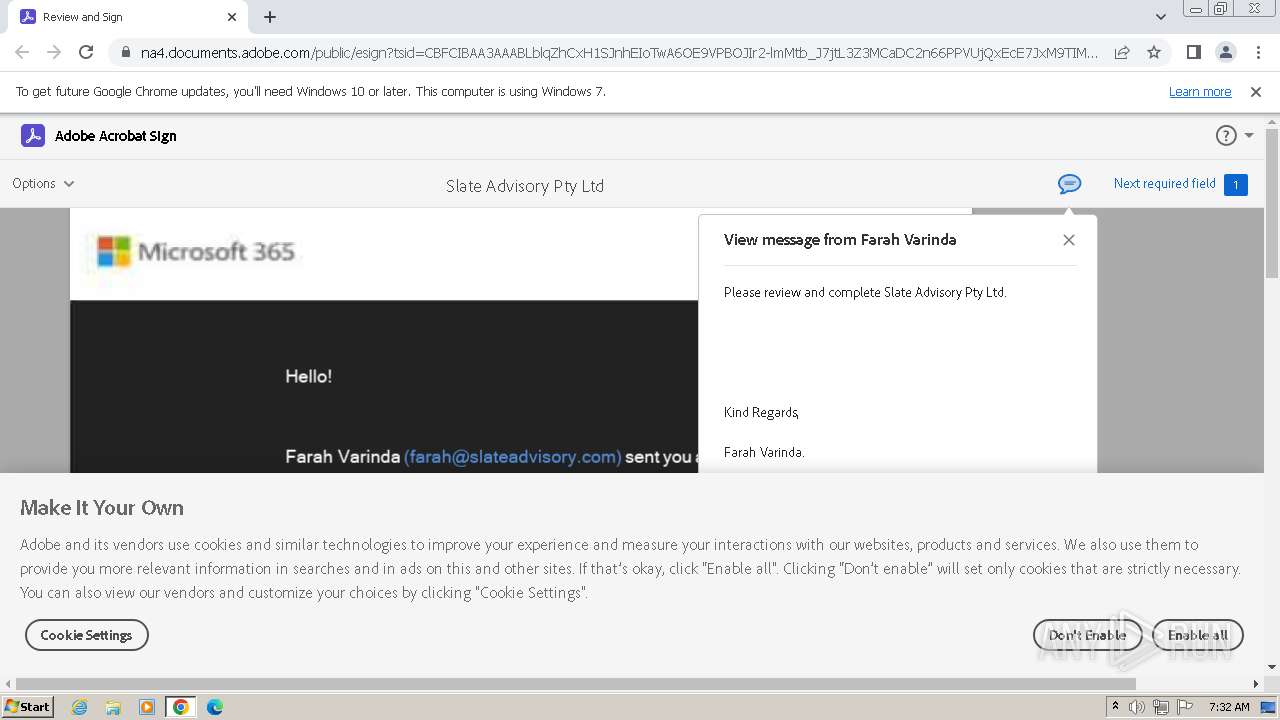Bookmark this page with star icon
This screenshot has height=720, width=1280.
pyautogui.click(x=1154, y=52)
